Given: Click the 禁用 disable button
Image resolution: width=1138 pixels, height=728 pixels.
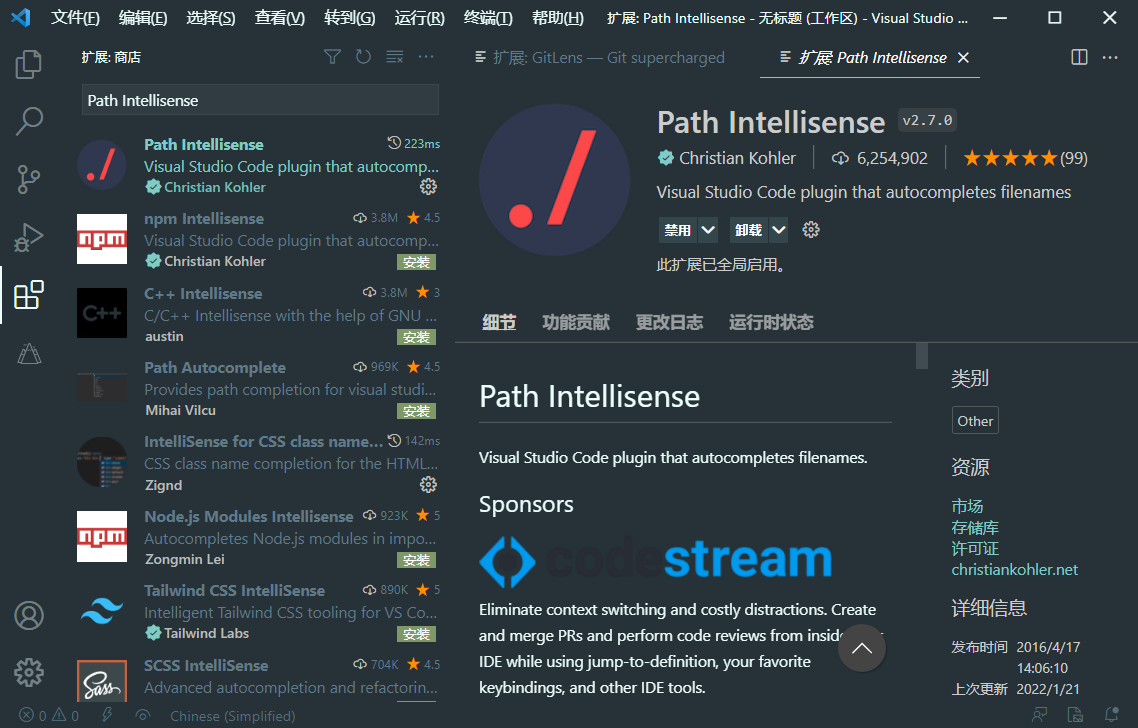Looking at the screenshot, I should coord(678,230).
